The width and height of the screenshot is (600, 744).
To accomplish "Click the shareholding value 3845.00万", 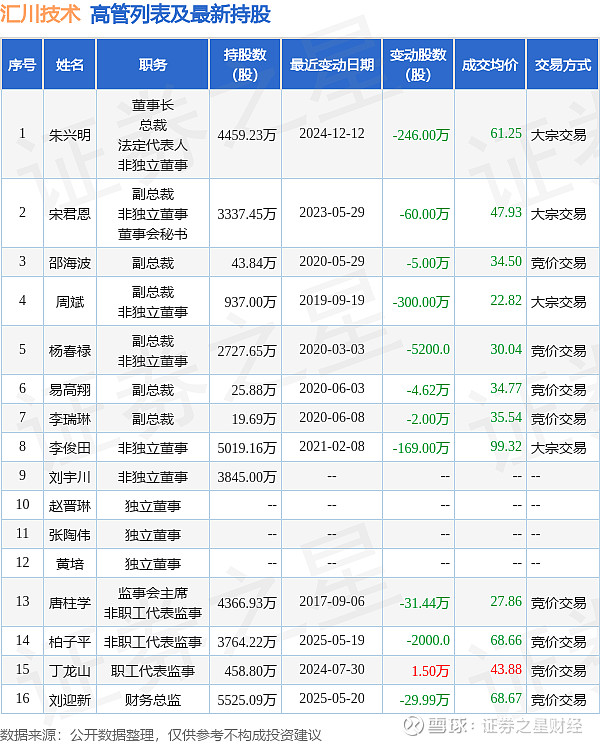I will [247, 477].
